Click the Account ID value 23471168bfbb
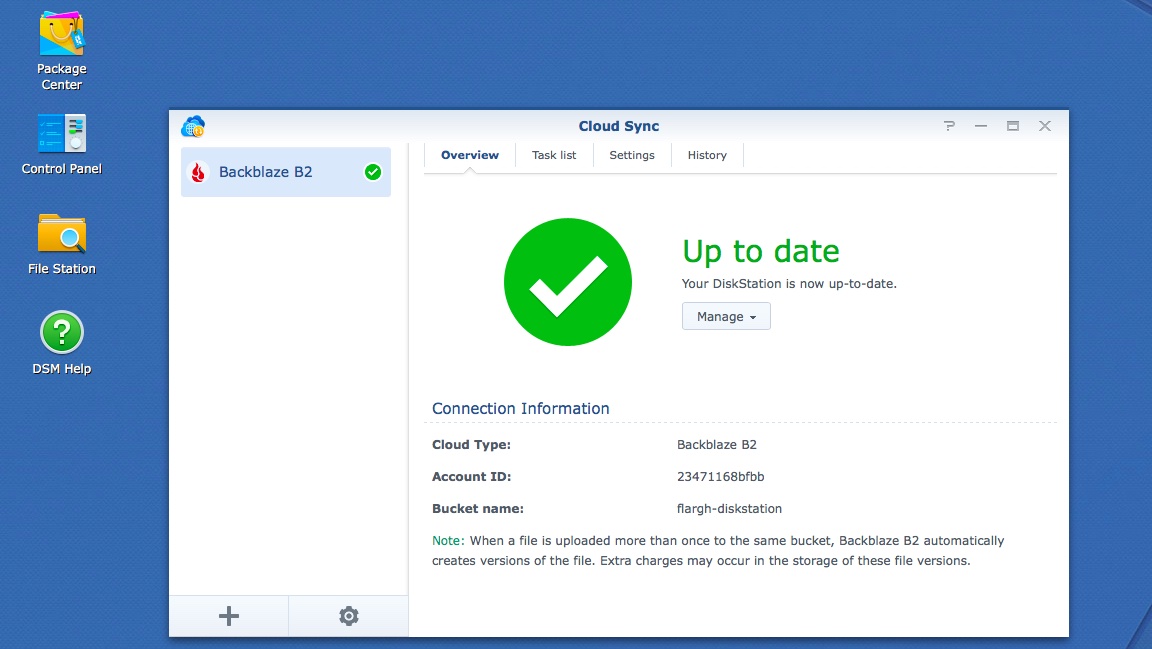 click(720, 476)
